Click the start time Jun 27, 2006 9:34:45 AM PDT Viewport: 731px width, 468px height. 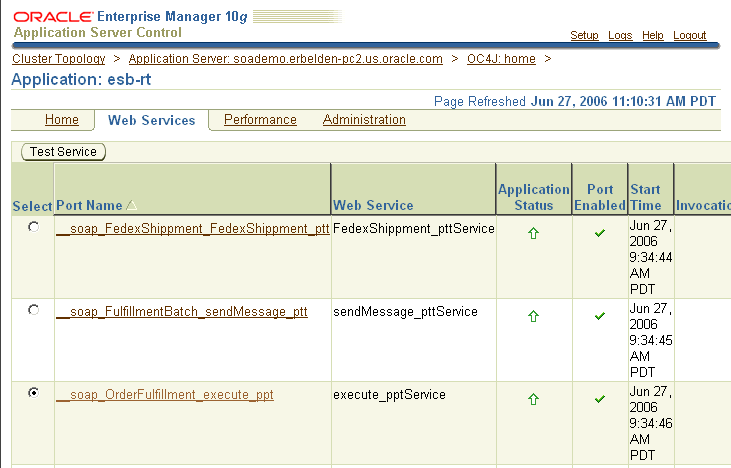[651, 340]
